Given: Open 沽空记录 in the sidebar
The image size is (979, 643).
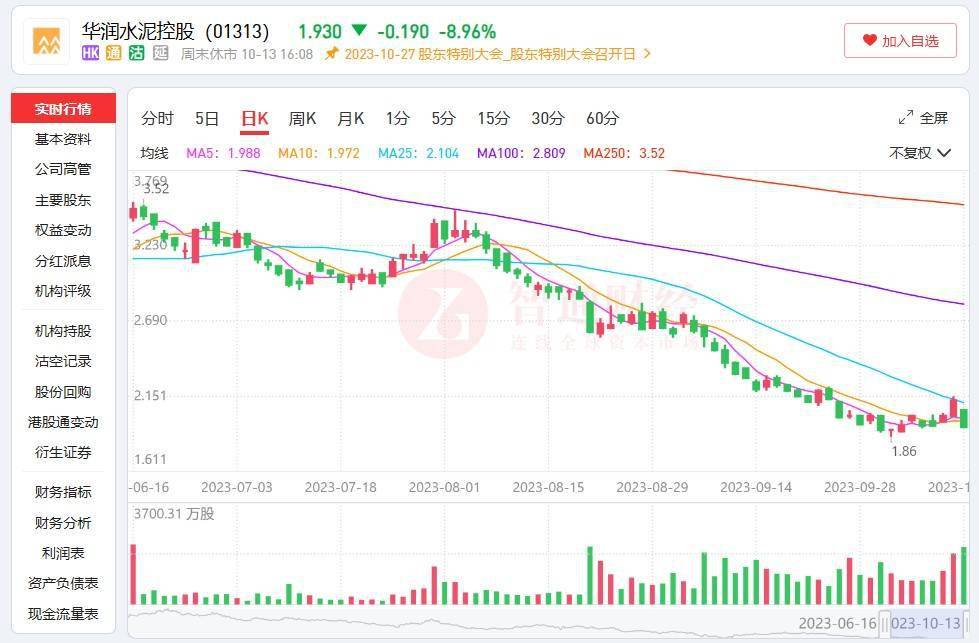Looking at the screenshot, I should [63, 361].
